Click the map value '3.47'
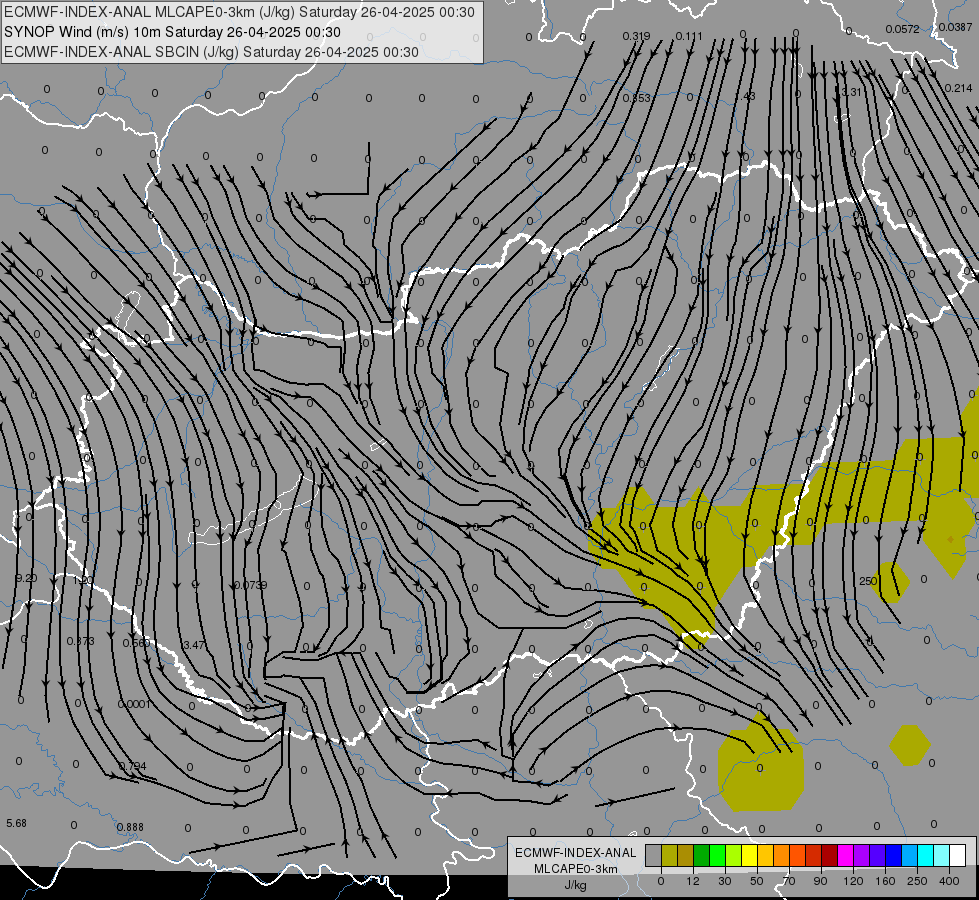Viewport: 979px width, 900px height. tap(194, 645)
